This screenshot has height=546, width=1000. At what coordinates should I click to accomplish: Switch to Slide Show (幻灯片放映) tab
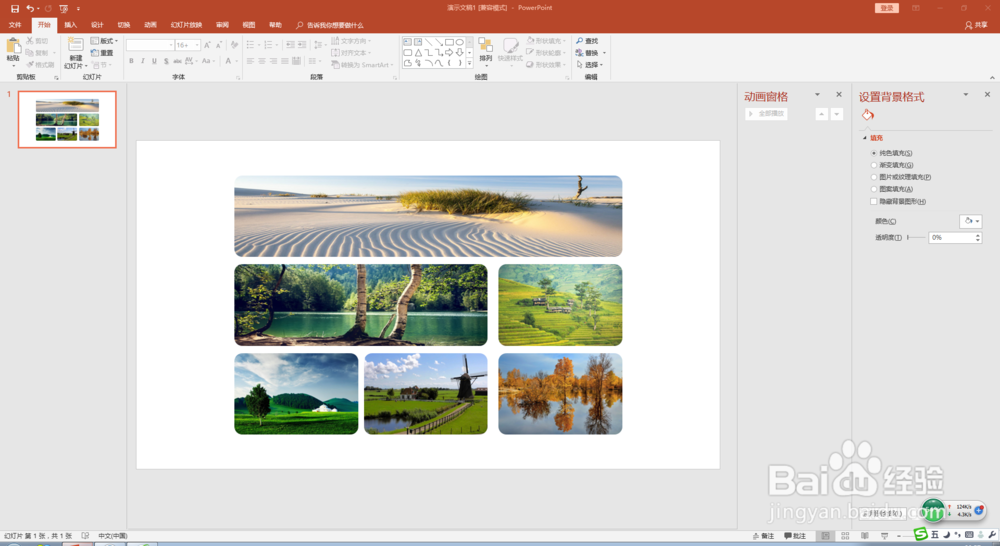[x=186, y=25]
